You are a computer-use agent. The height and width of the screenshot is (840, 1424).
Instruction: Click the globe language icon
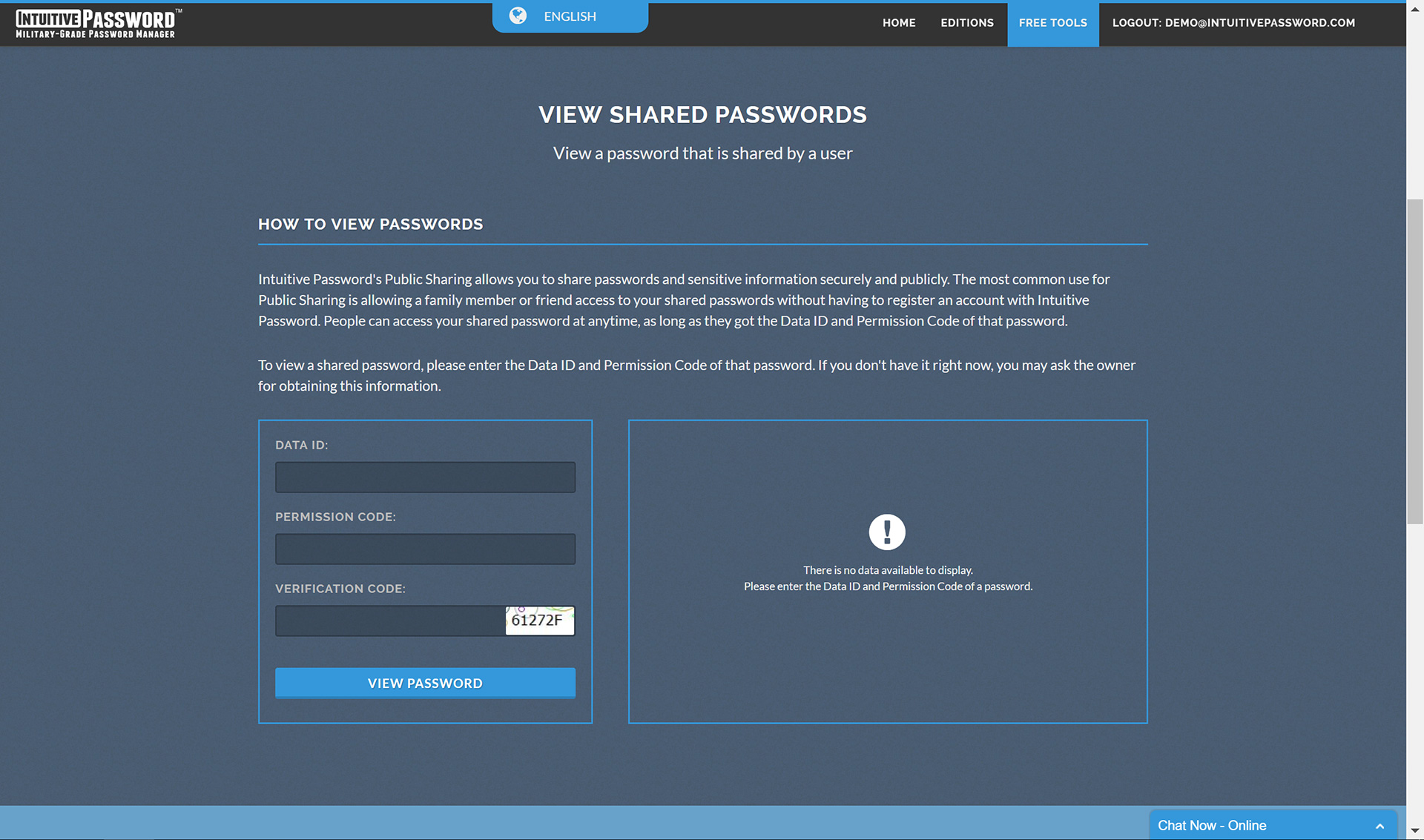(518, 16)
